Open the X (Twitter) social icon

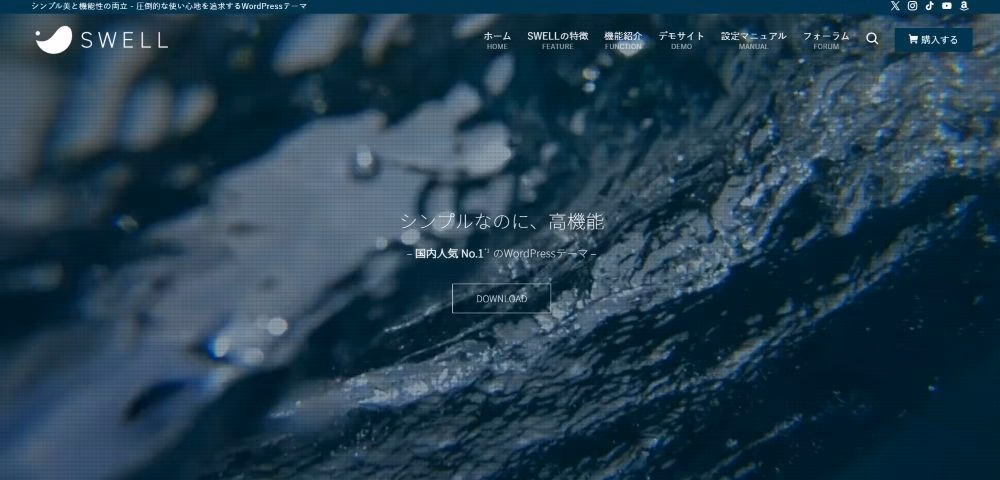pyautogui.click(x=895, y=6)
